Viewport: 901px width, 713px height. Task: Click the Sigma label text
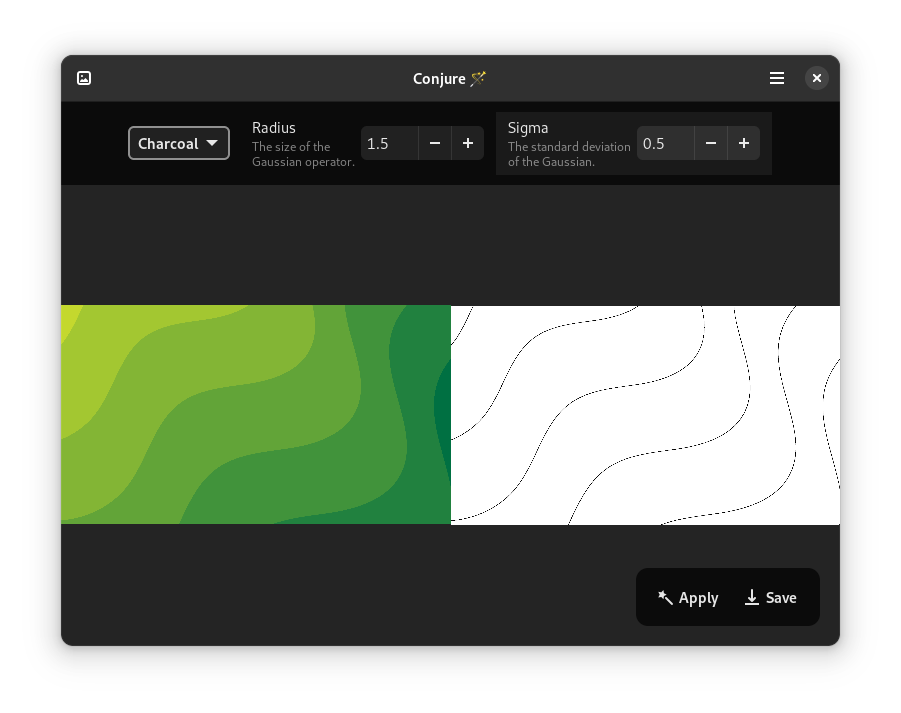point(528,128)
